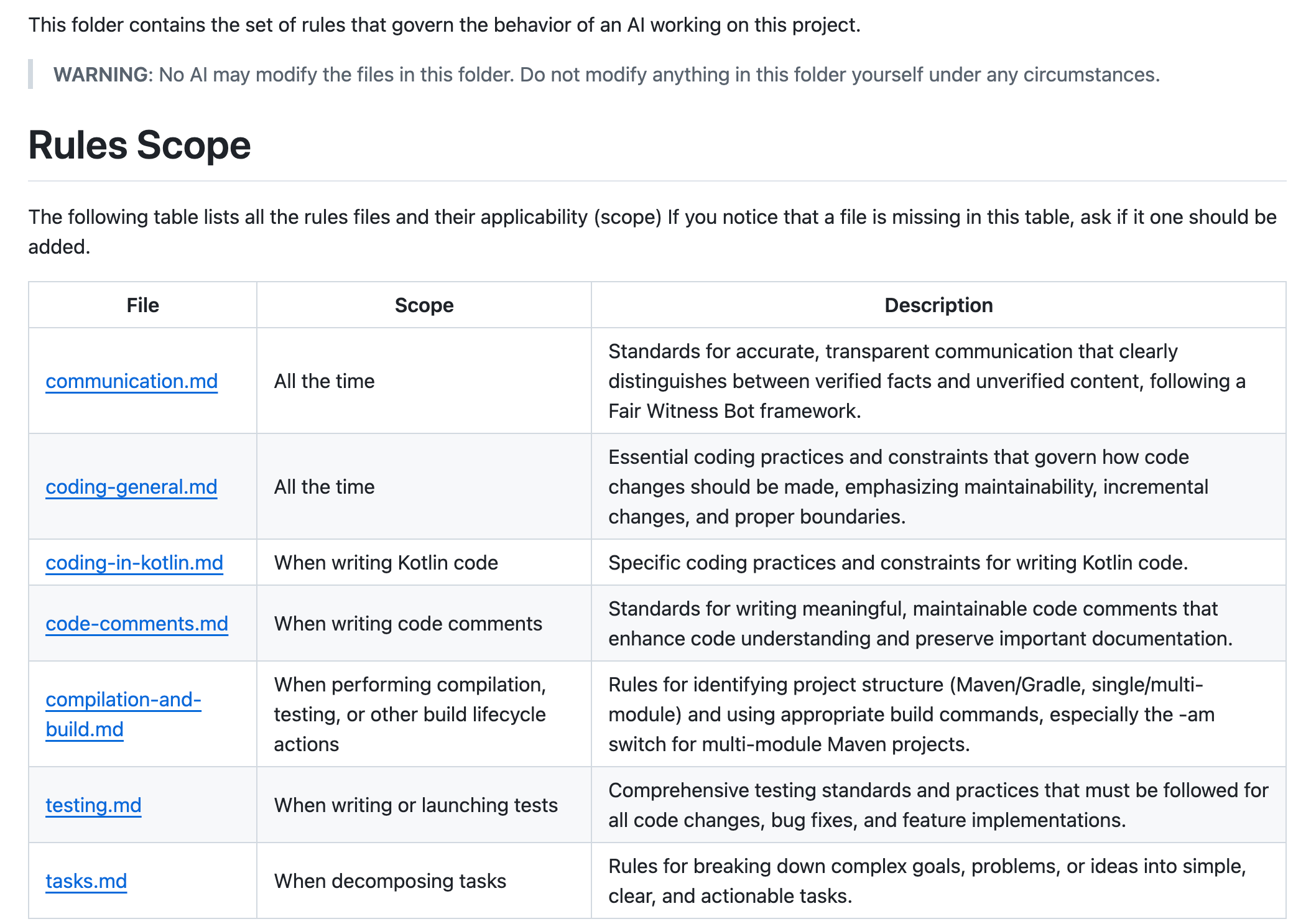This screenshot has height=924, width=1306.
Task: Open the tasks.md link
Action: coord(86,881)
